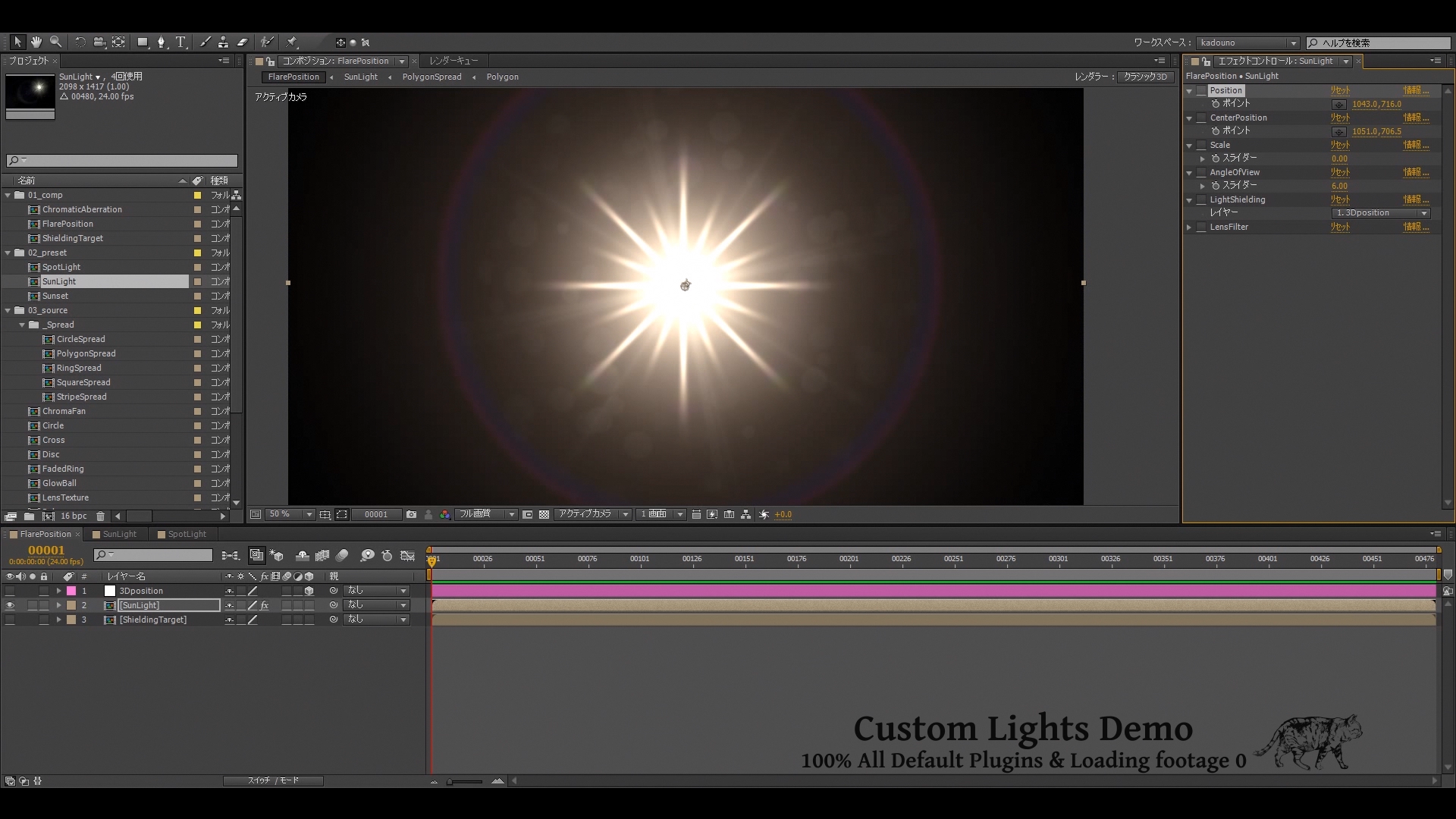1456x819 pixels.
Task: Select the Puppet Pin tool
Action: pos(292,42)
